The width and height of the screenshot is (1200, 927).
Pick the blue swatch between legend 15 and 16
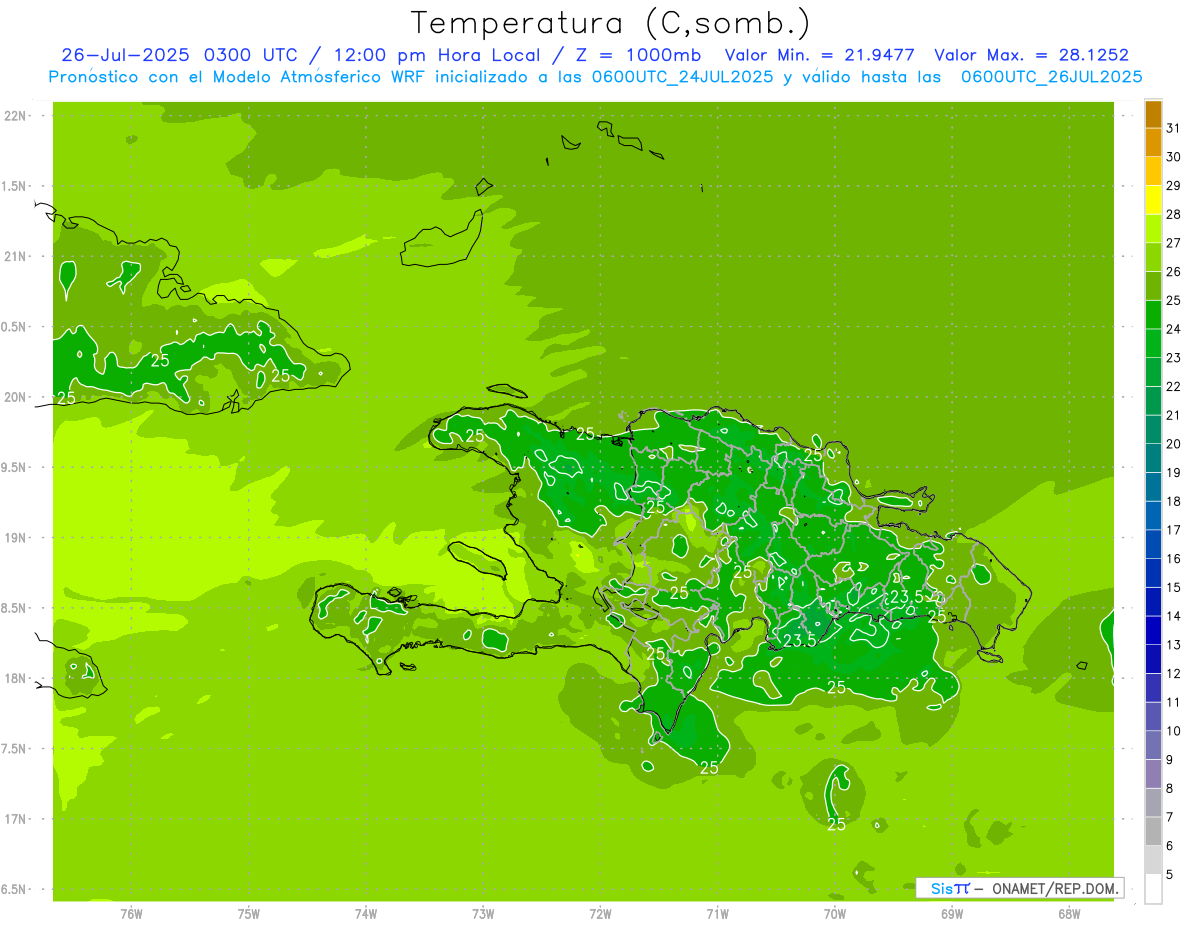pos(1153,573)
